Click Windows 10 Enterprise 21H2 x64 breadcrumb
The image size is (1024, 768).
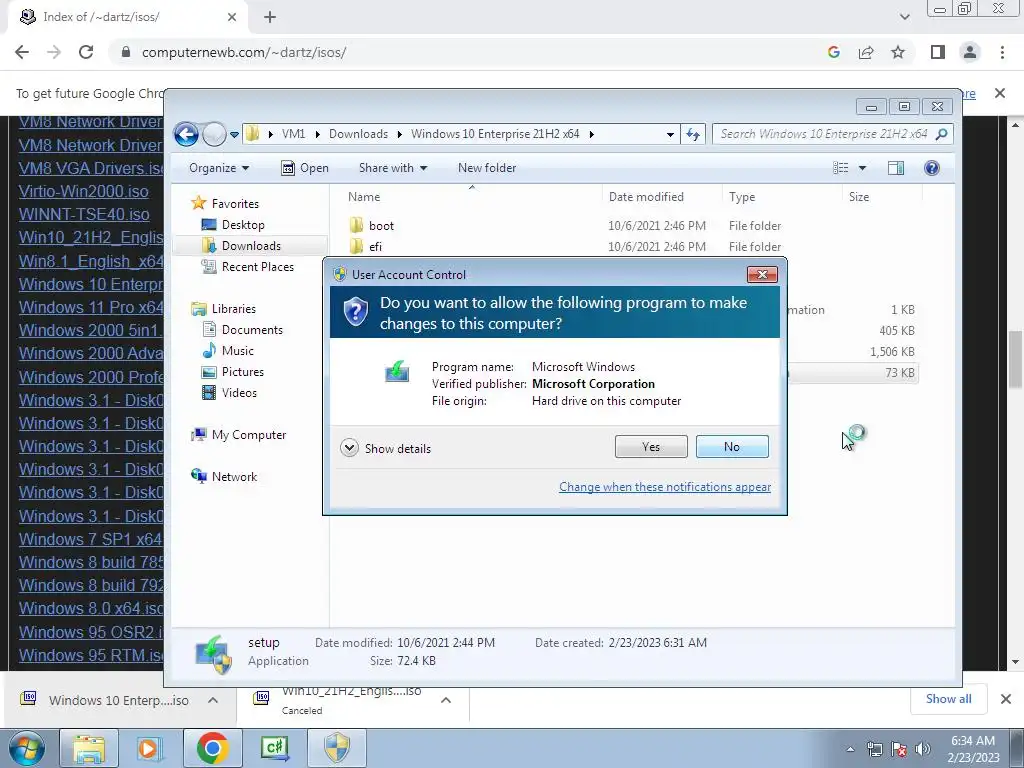(x=494, y=134)
